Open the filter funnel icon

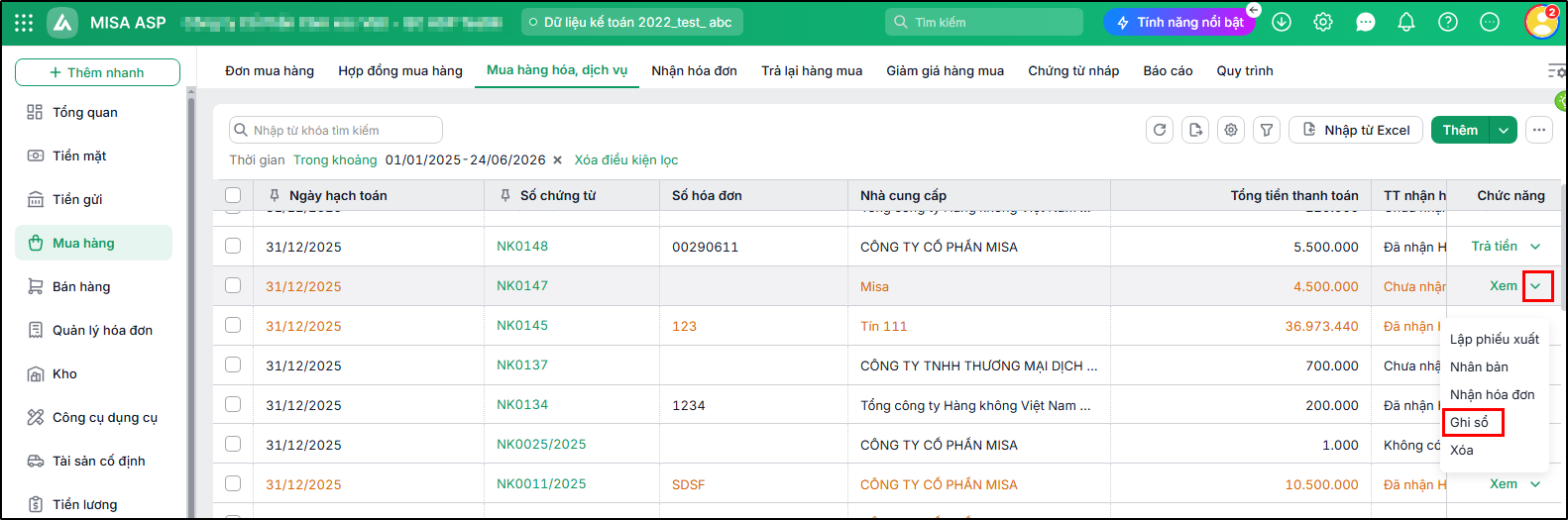(1267, 130)
